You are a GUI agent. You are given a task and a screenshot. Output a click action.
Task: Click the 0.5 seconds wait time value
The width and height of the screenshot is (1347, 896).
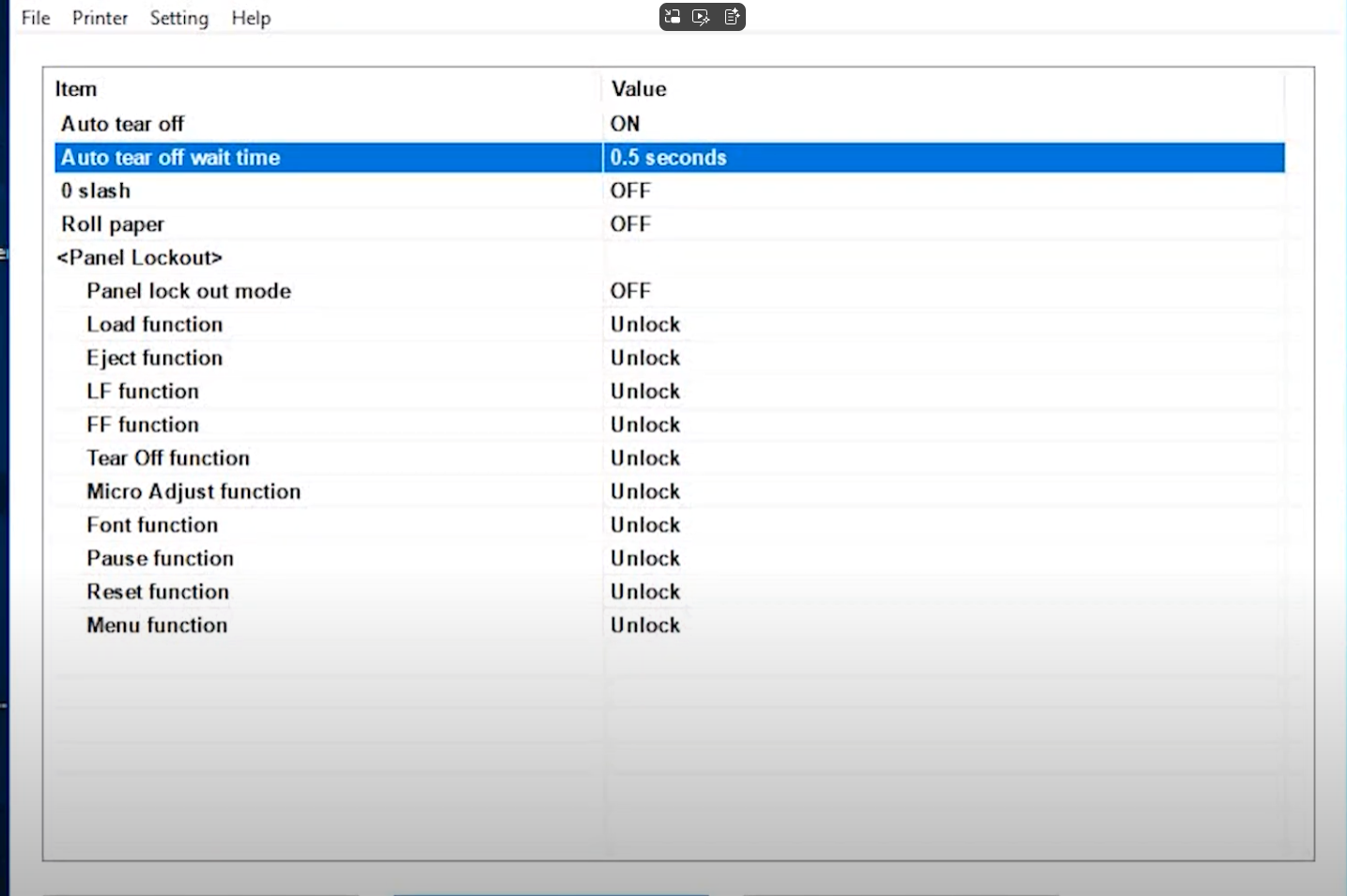point(668,158)
